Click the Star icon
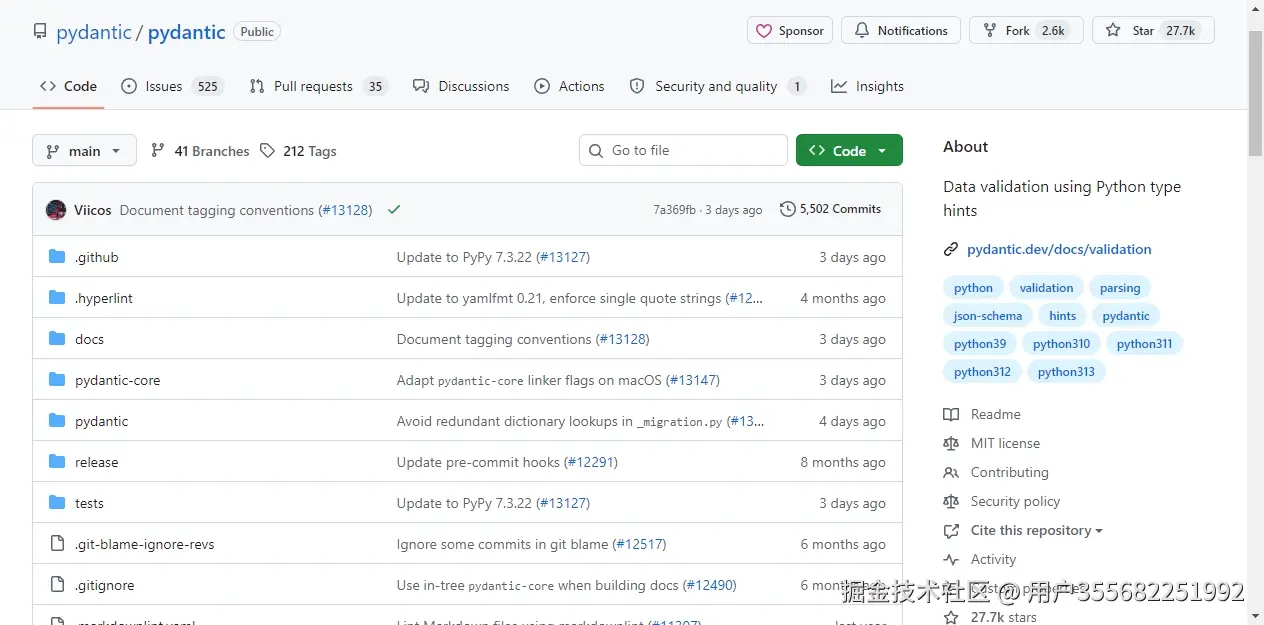1264x625 pixels. click(1113, 31)
